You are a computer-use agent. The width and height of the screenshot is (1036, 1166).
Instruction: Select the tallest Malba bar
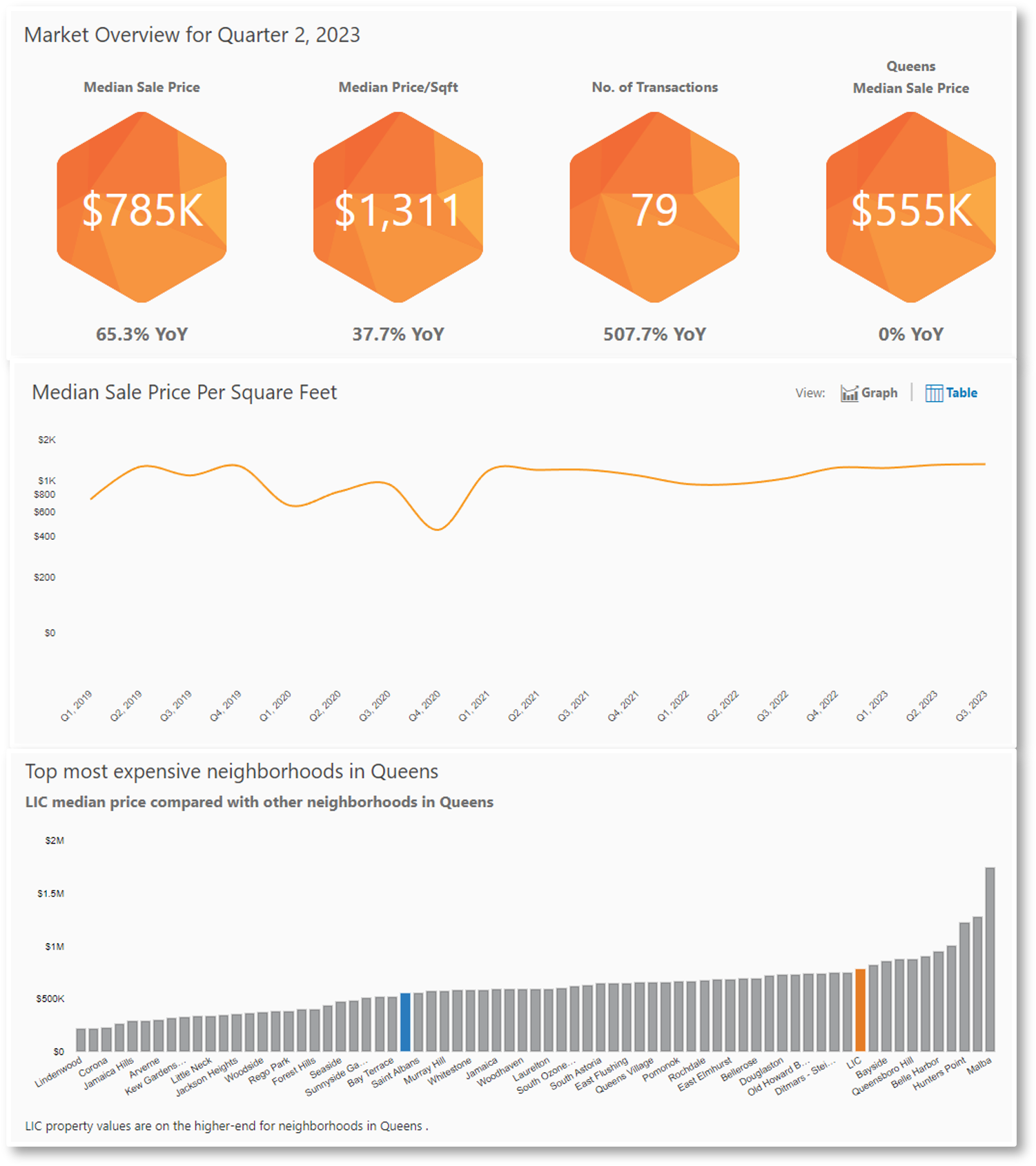click(990, 960)
